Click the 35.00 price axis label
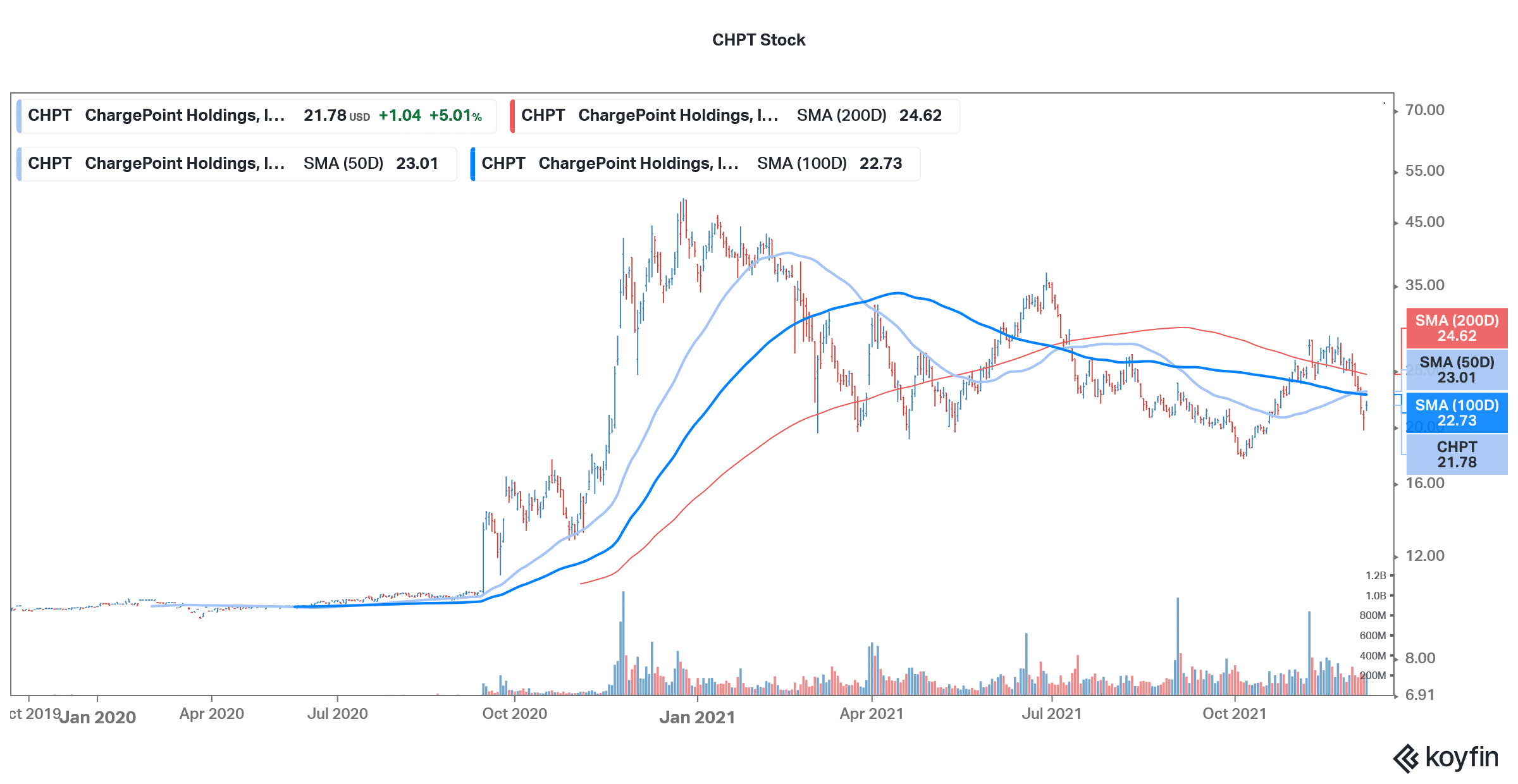 click(x=1424, y=285)
